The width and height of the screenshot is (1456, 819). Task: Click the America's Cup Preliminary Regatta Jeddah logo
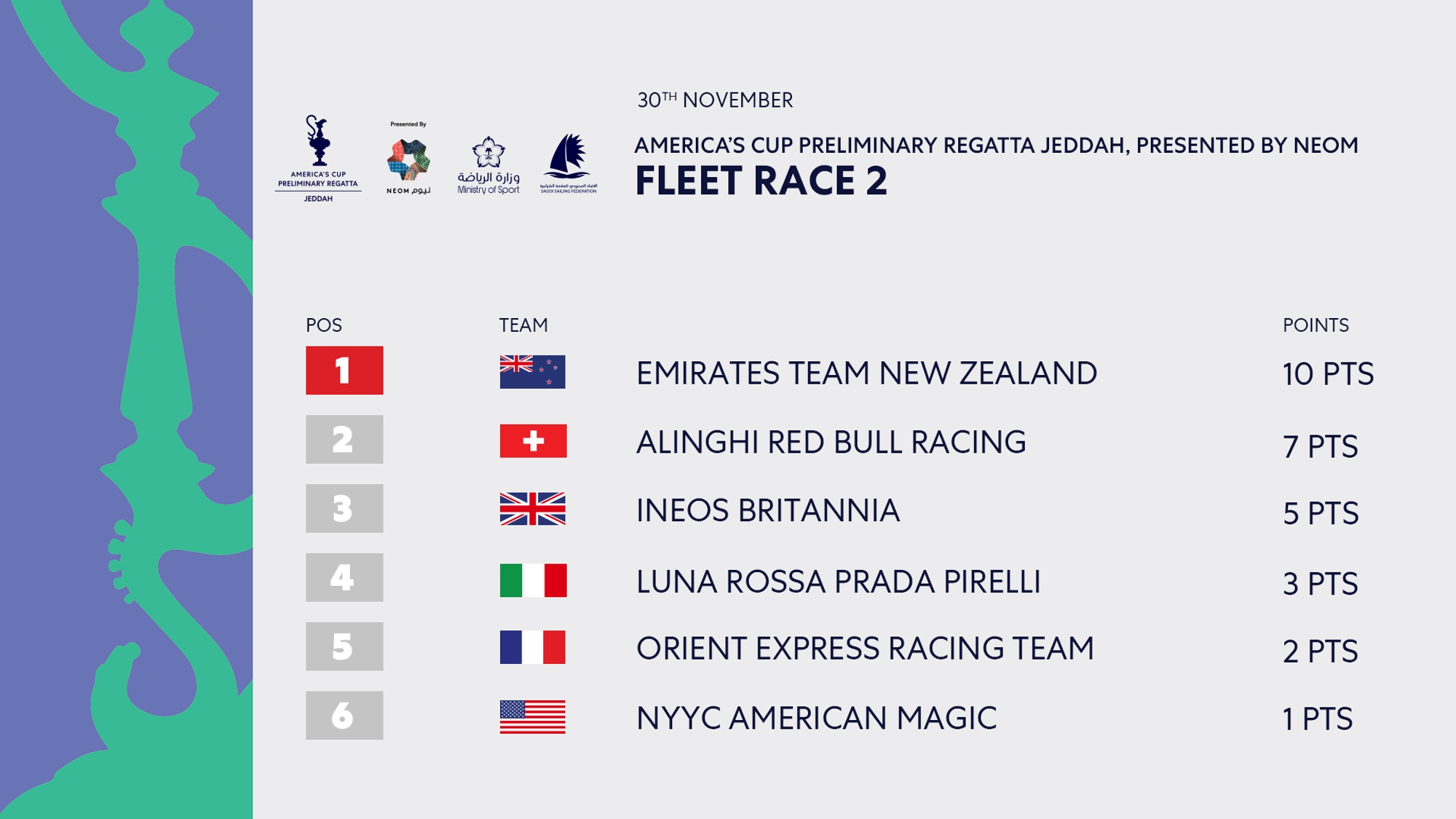318,159
